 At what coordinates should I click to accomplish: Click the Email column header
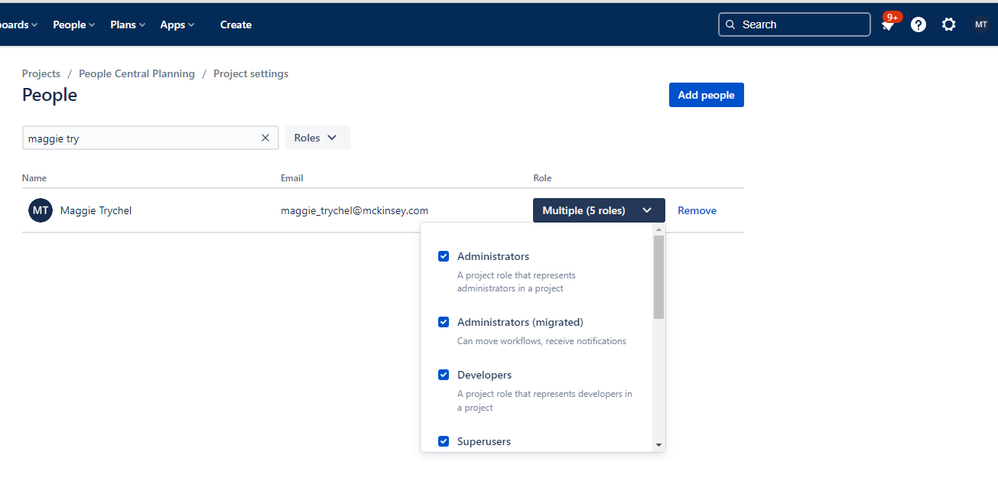click(x=292, y=178)
